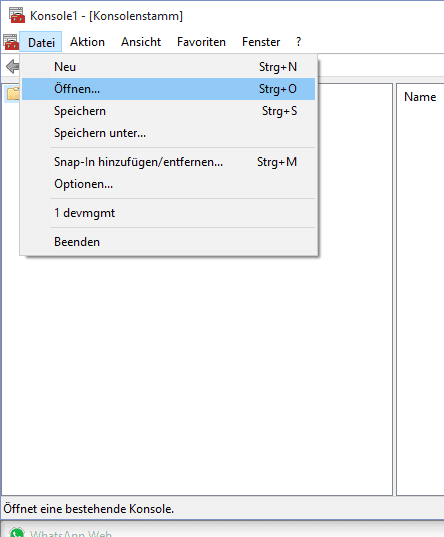The height and width of the screenshot is (537, 444).
Task: Select the Konsolenstamm folder icon in tree
Action: point(13,93)
